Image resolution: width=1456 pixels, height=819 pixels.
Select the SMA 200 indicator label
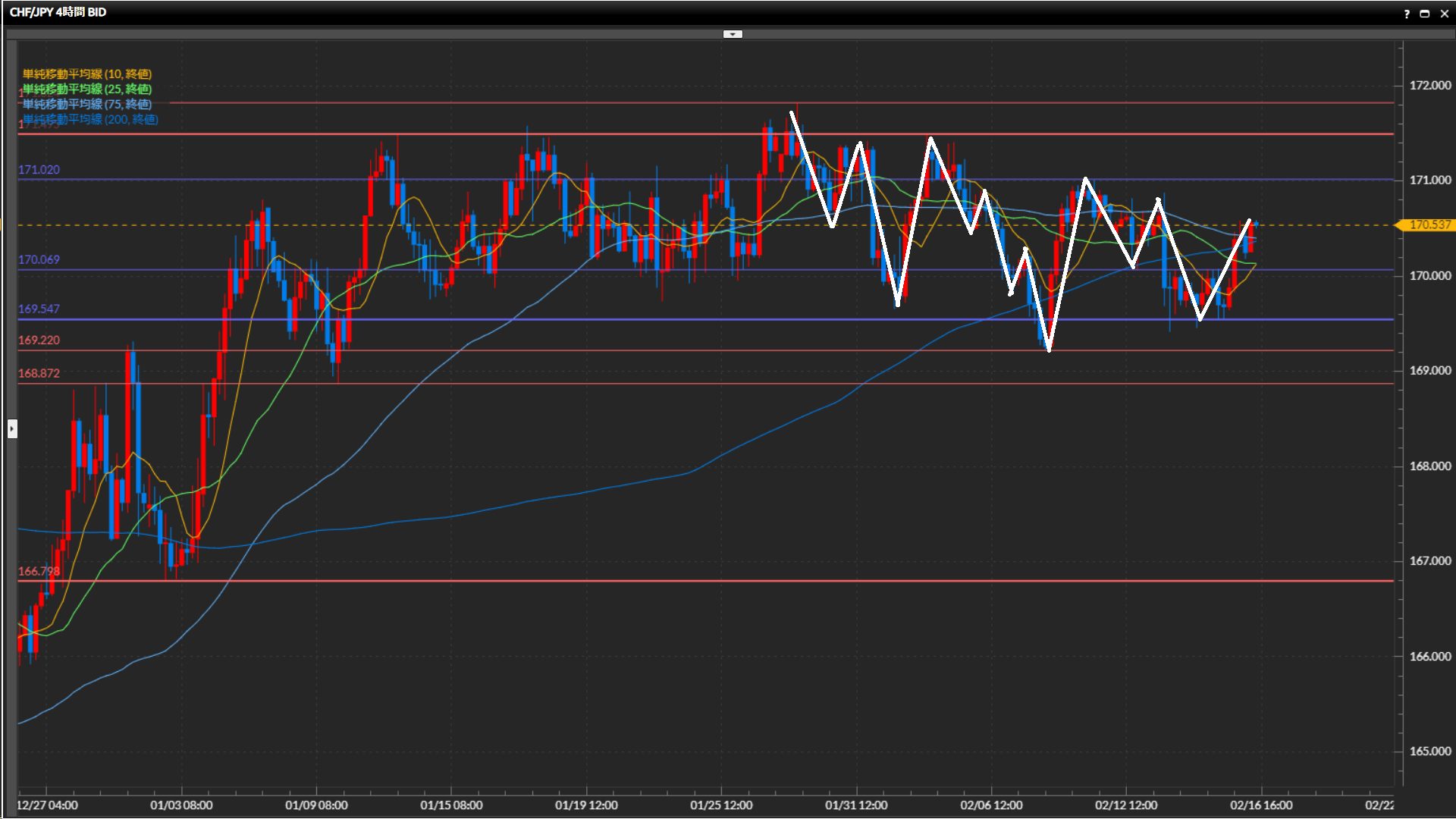[x=90, y=120]
